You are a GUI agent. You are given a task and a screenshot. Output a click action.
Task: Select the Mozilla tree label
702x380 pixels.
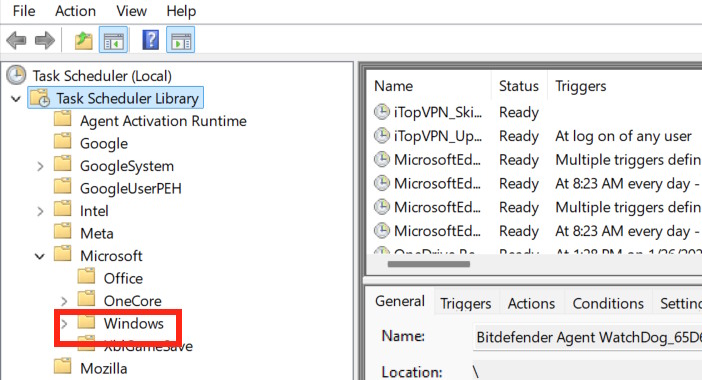point(103,368)
